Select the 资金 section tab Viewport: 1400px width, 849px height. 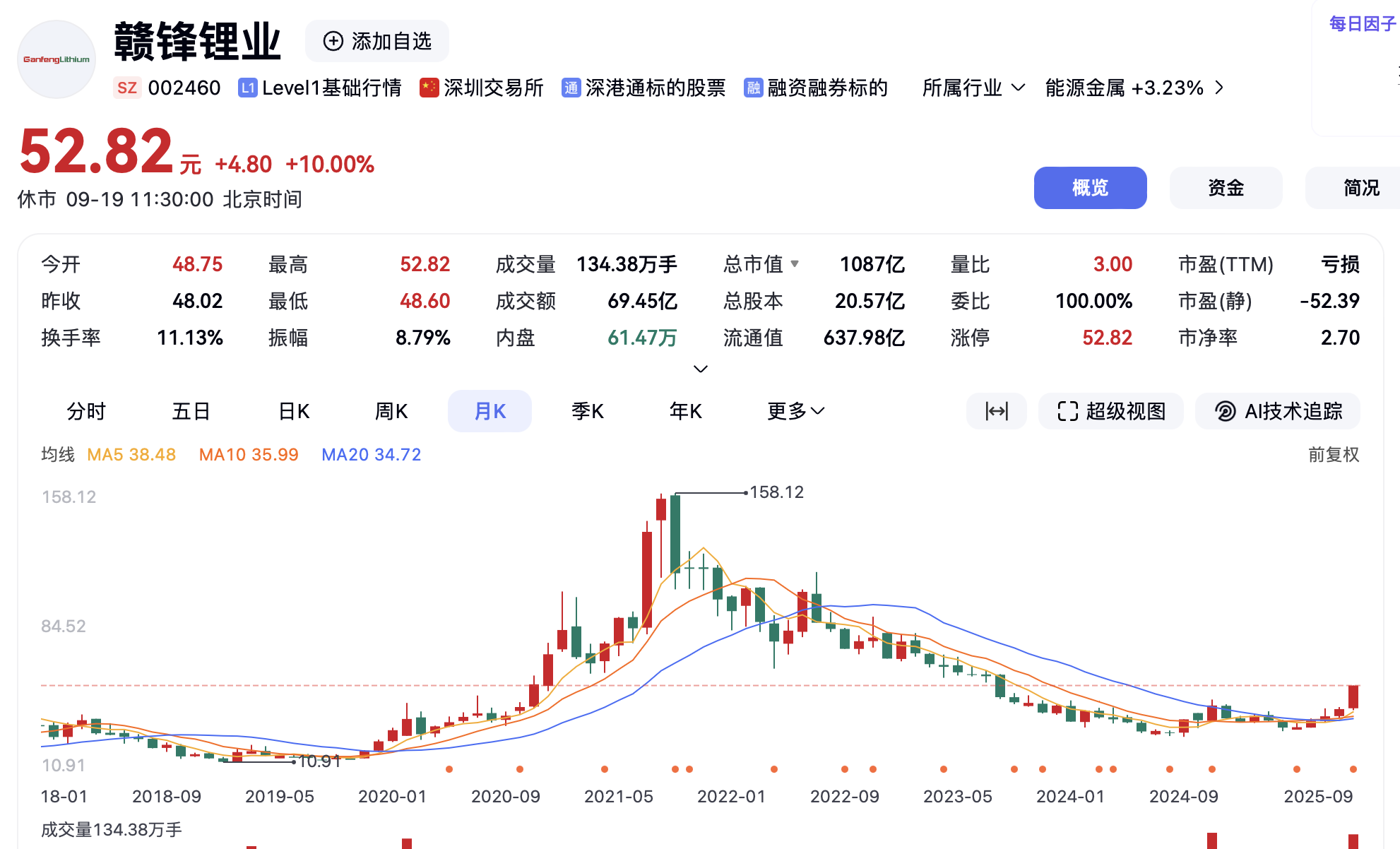(1226, 188)
